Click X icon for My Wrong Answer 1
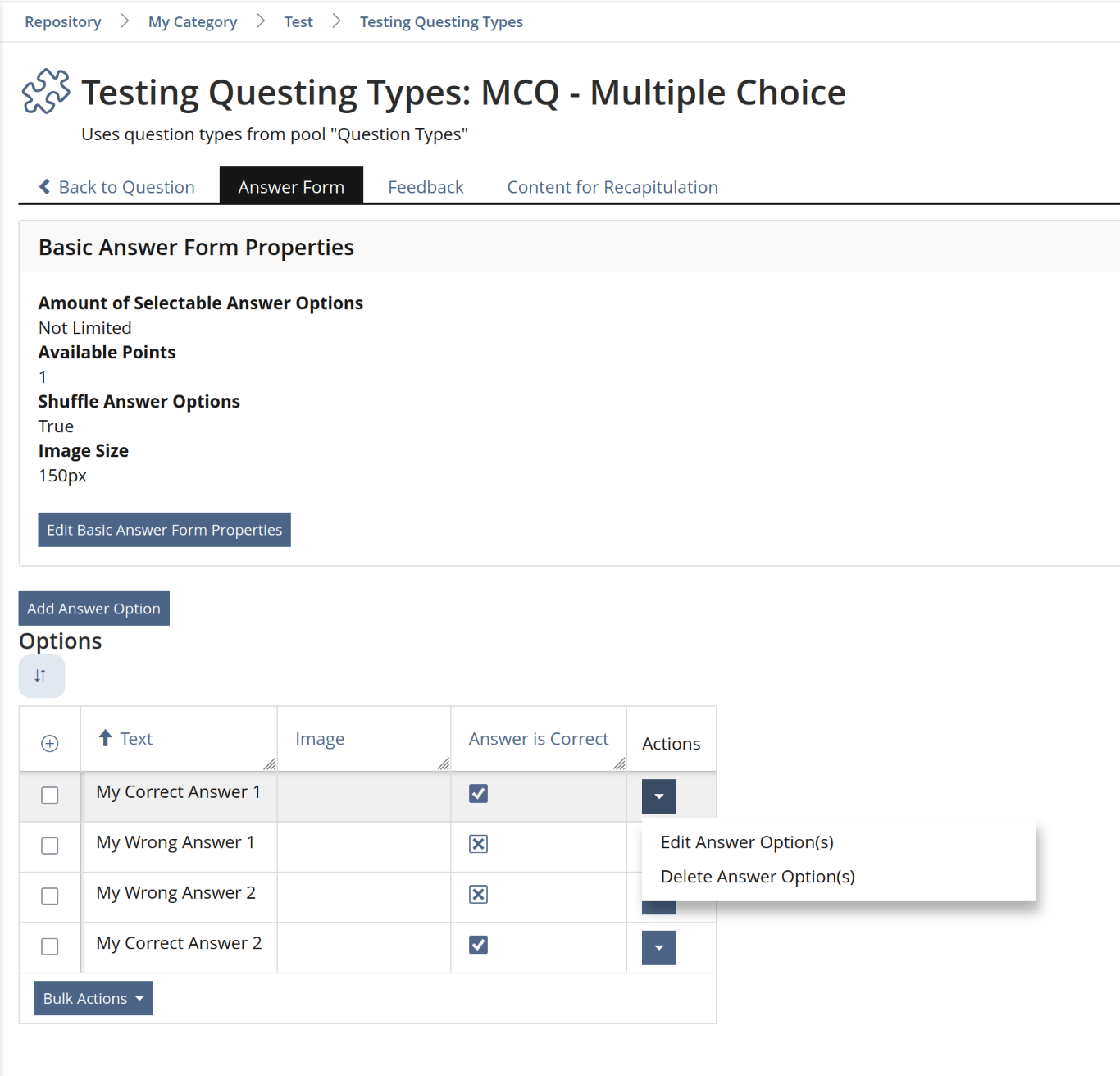This screenshot has width=1120, height=1076. coord(478,844)
